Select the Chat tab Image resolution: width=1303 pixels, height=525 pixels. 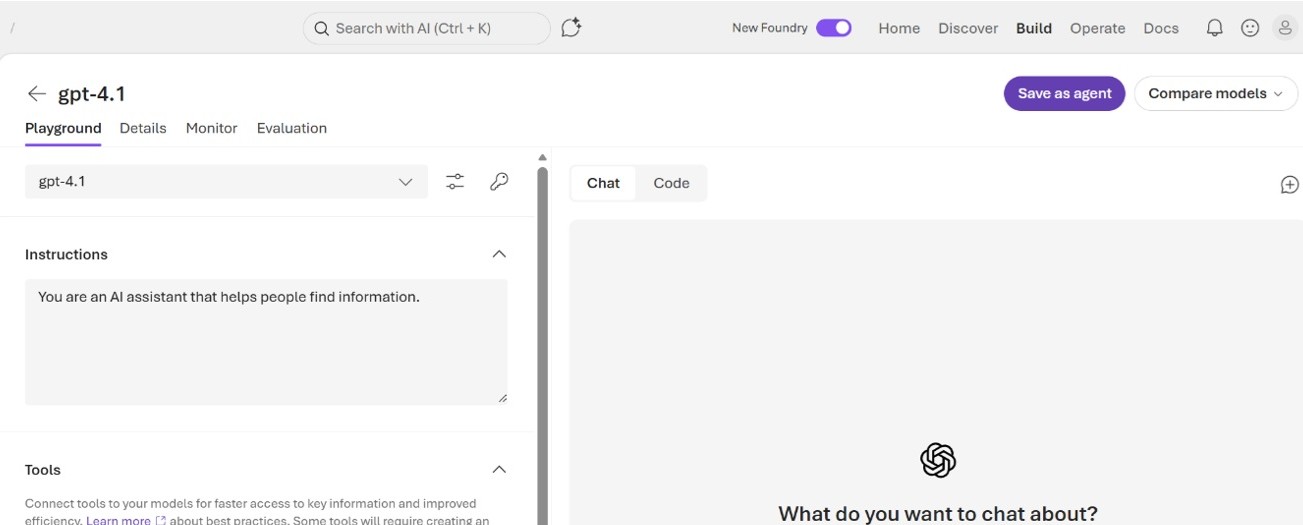tap(603, 183)
